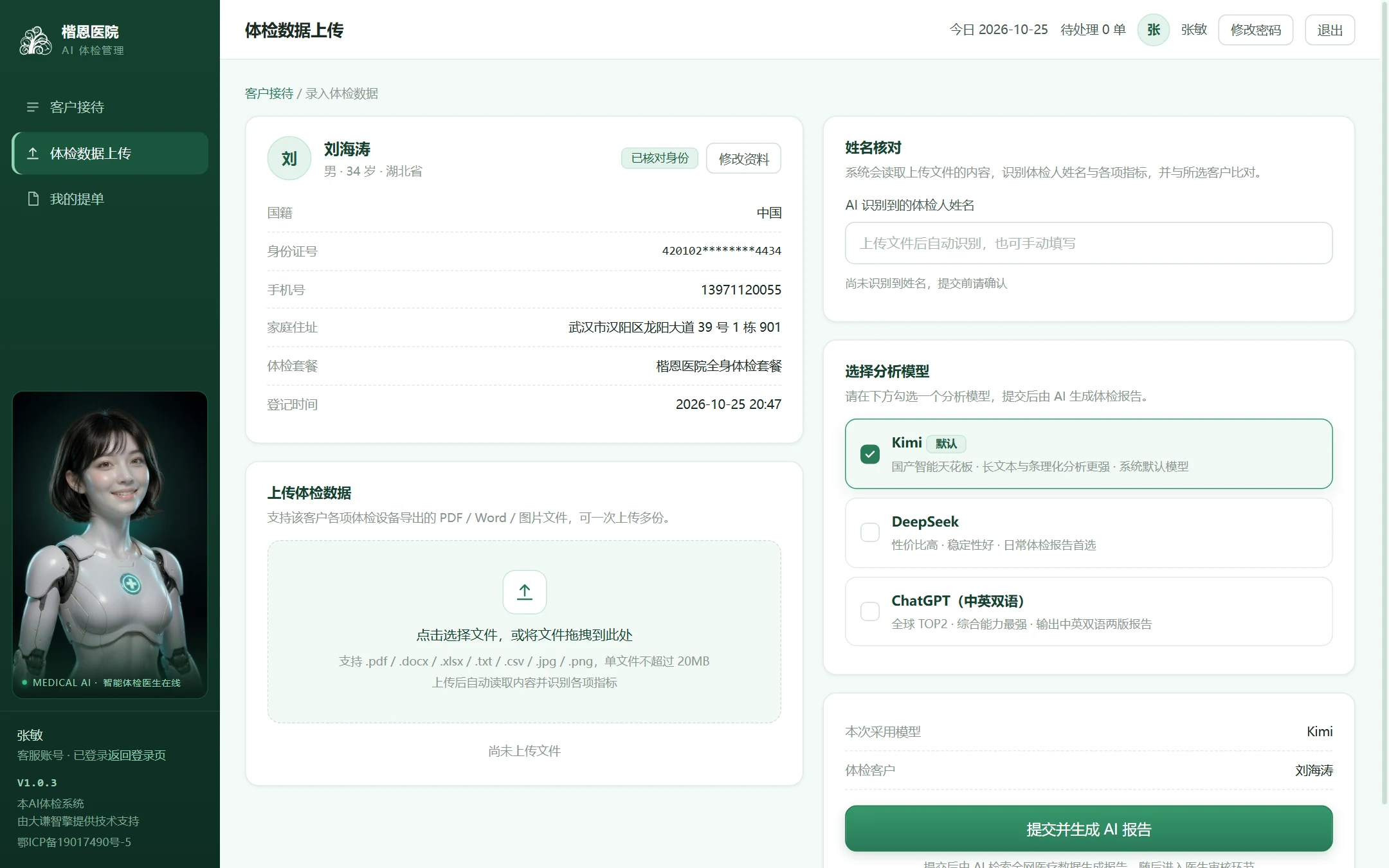Click the AI 识别到的体检人姓名 input field
The image size is (1389, 868).
pyautogui.click(x=1088, y=243)
